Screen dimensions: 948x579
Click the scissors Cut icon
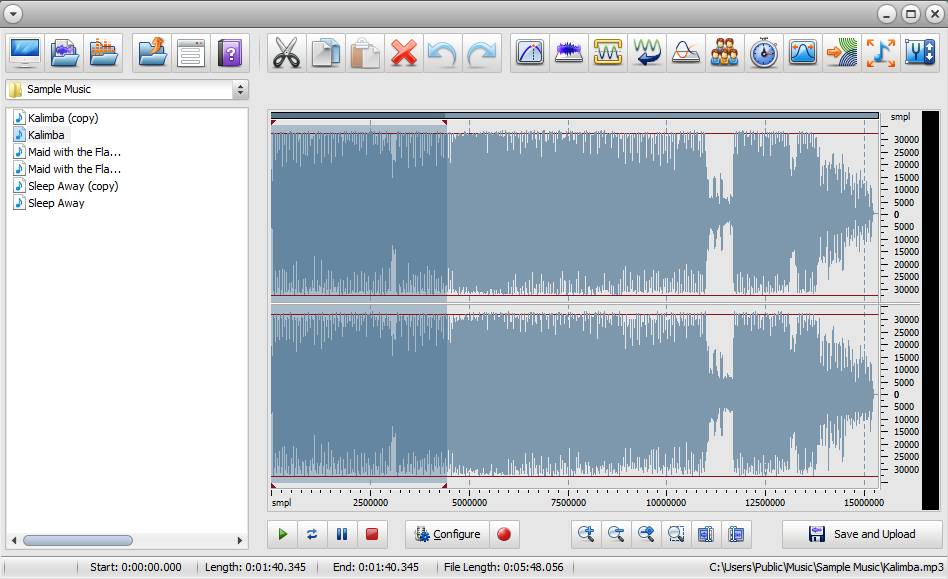(x=287, y=53)
